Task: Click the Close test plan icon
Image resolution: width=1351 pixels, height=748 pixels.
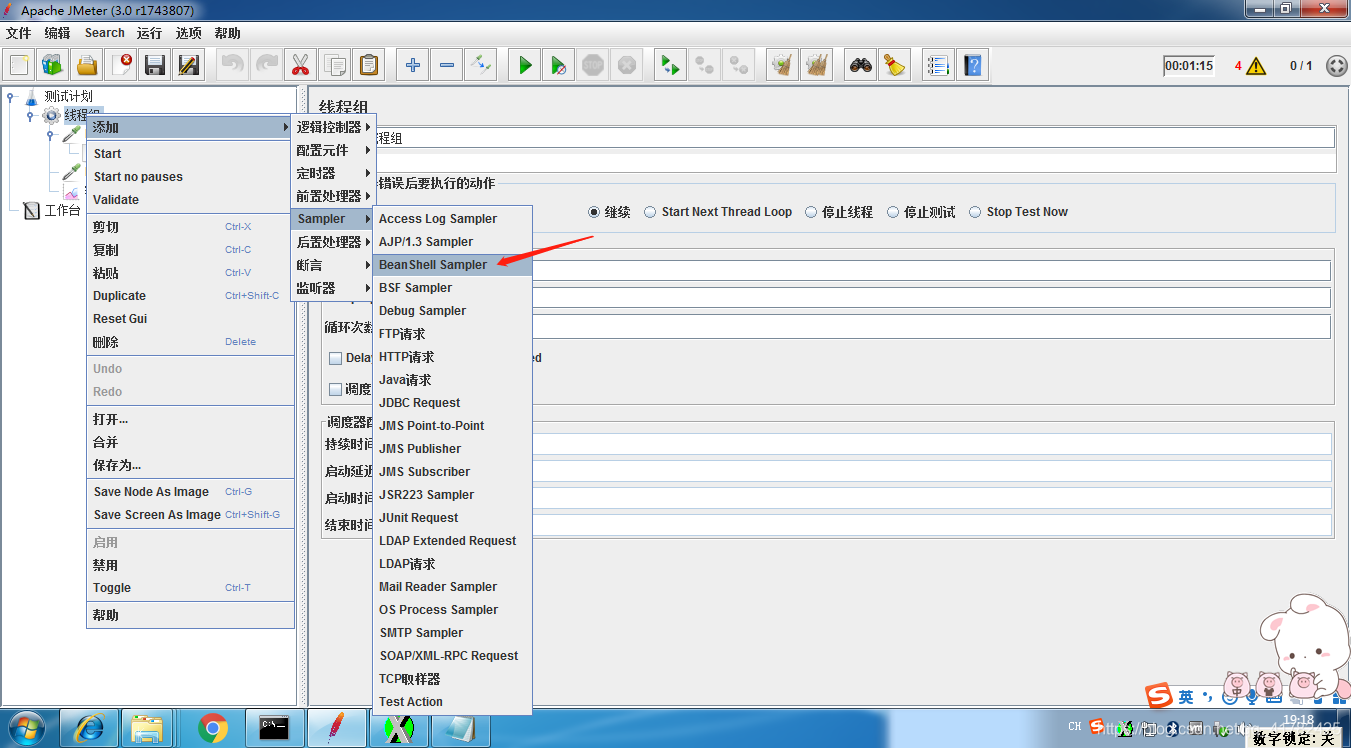Action: click(x=121, y=66)
